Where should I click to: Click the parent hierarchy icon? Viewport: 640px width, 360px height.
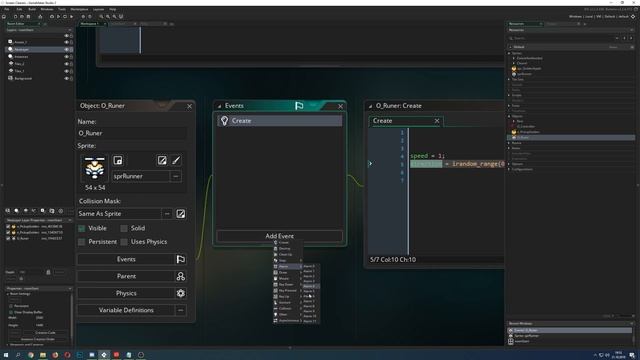180,276
